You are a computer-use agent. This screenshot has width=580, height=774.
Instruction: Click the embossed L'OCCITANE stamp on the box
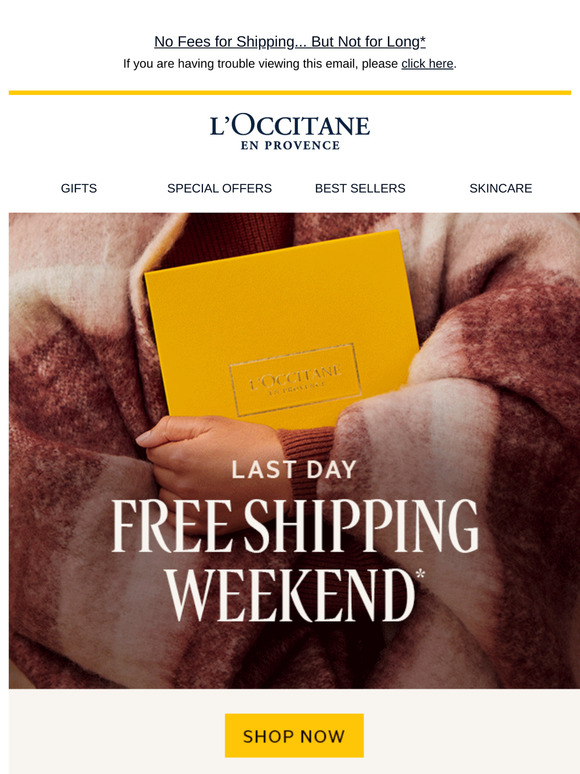pyautogui.click(x=295, y=380)
